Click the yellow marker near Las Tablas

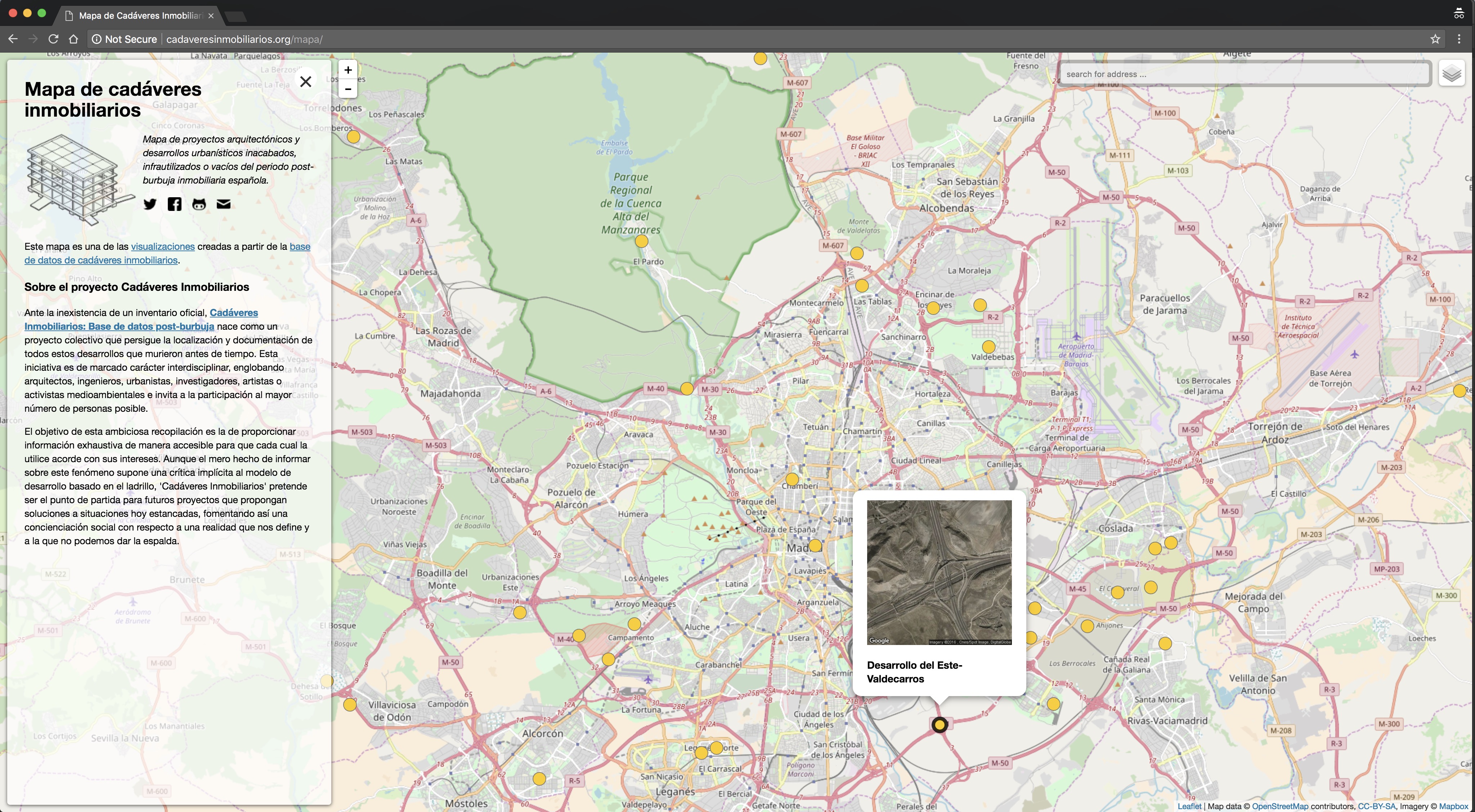862,285
